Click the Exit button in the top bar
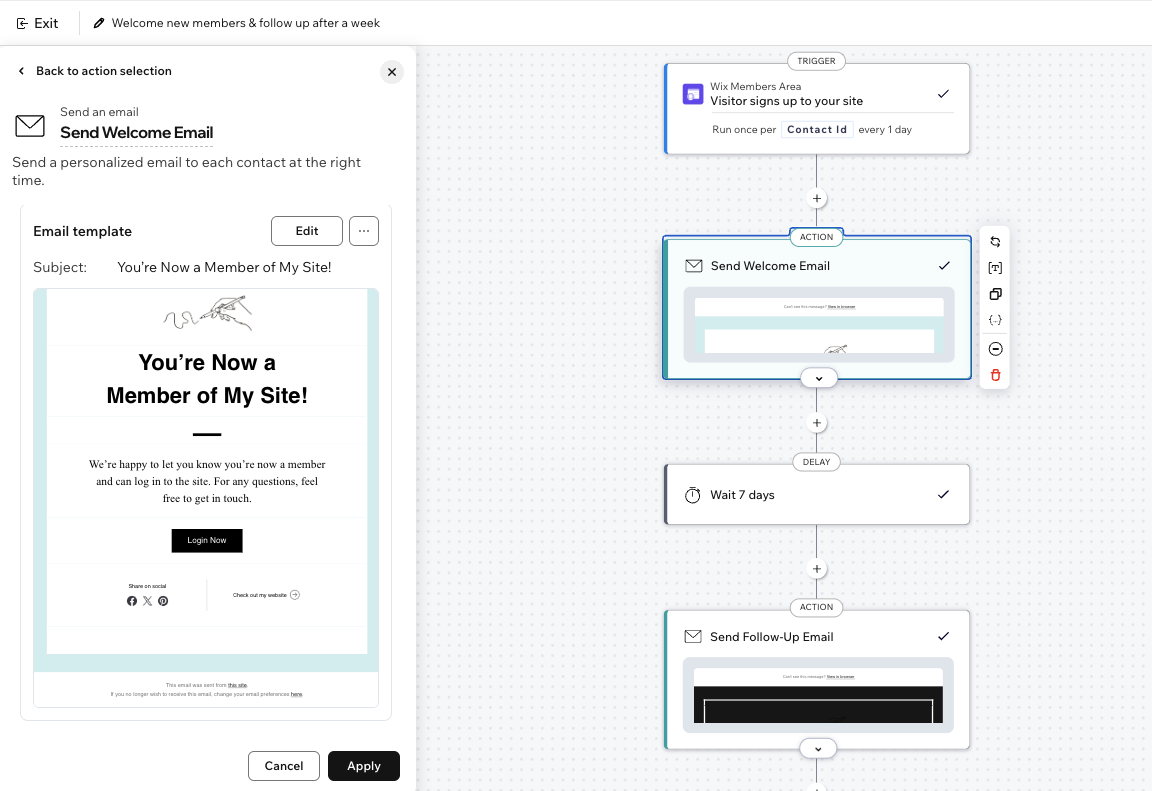Viewport: 1152px width, 791px height. (37, 24)
